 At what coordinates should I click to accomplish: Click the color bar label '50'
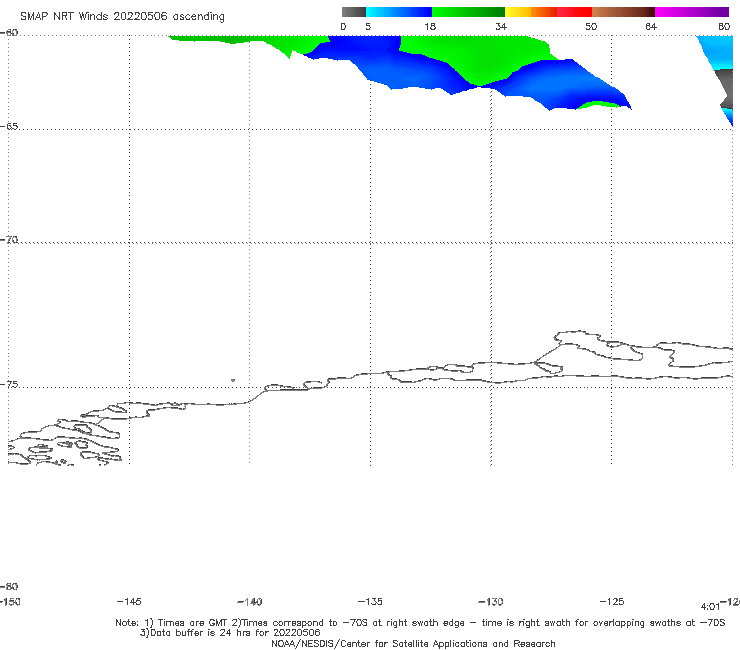[591, 27]
